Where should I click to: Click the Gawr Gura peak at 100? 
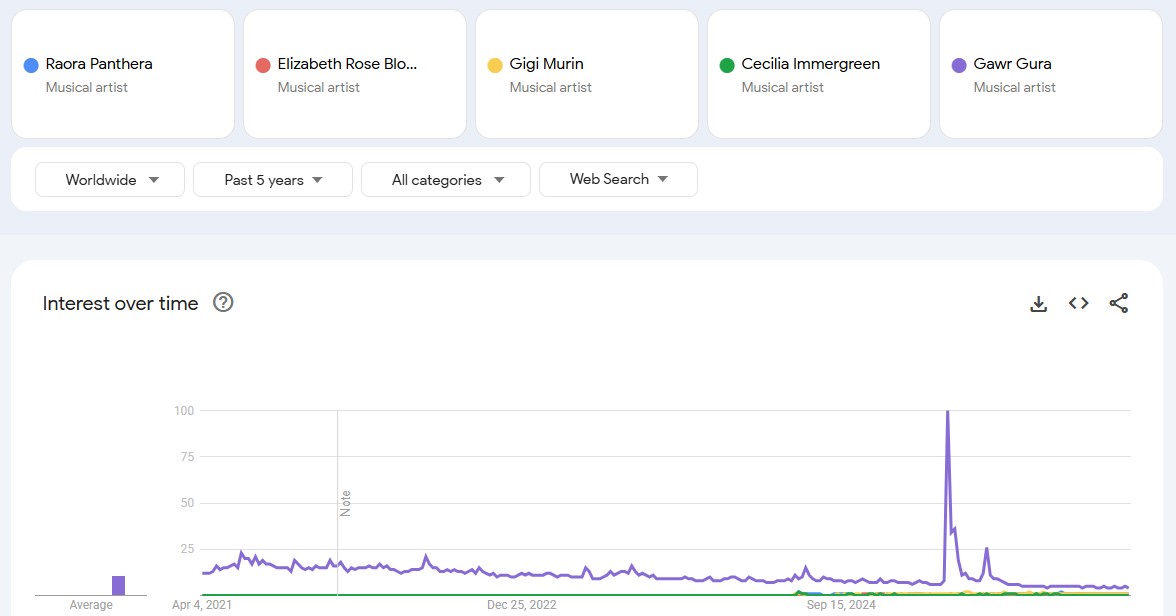click(x=948, y=412)
